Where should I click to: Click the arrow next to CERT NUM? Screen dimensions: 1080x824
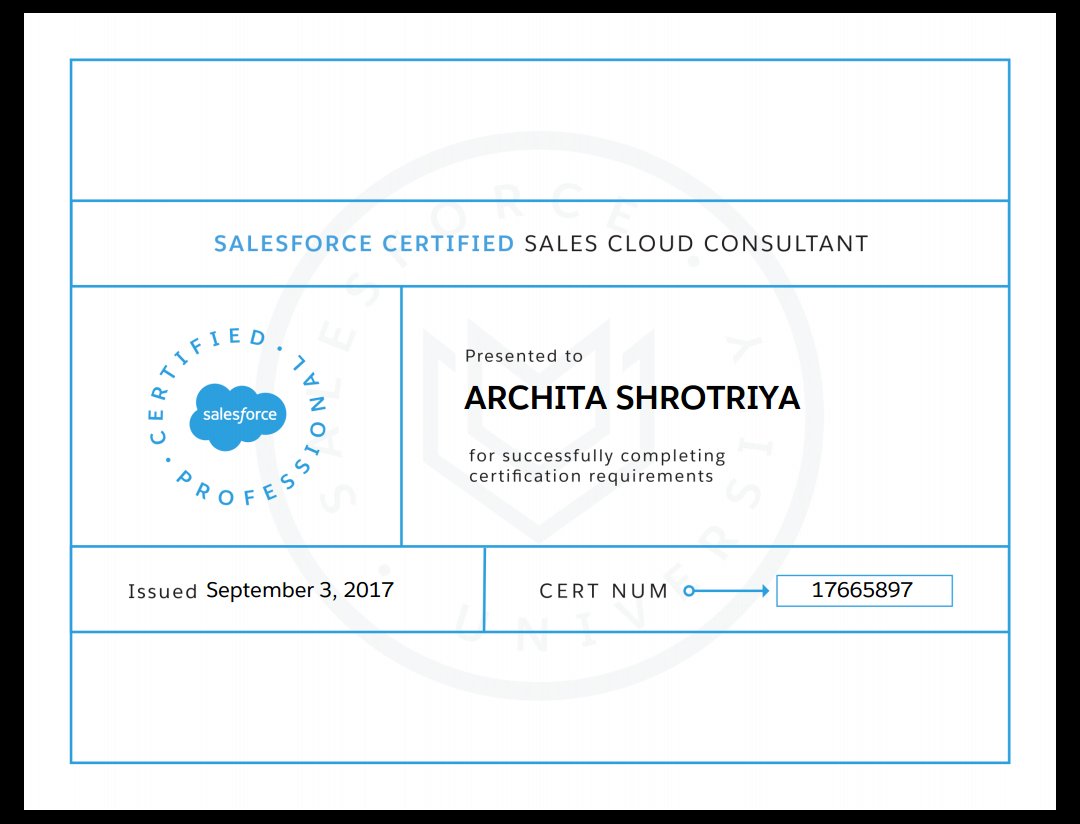726,590
